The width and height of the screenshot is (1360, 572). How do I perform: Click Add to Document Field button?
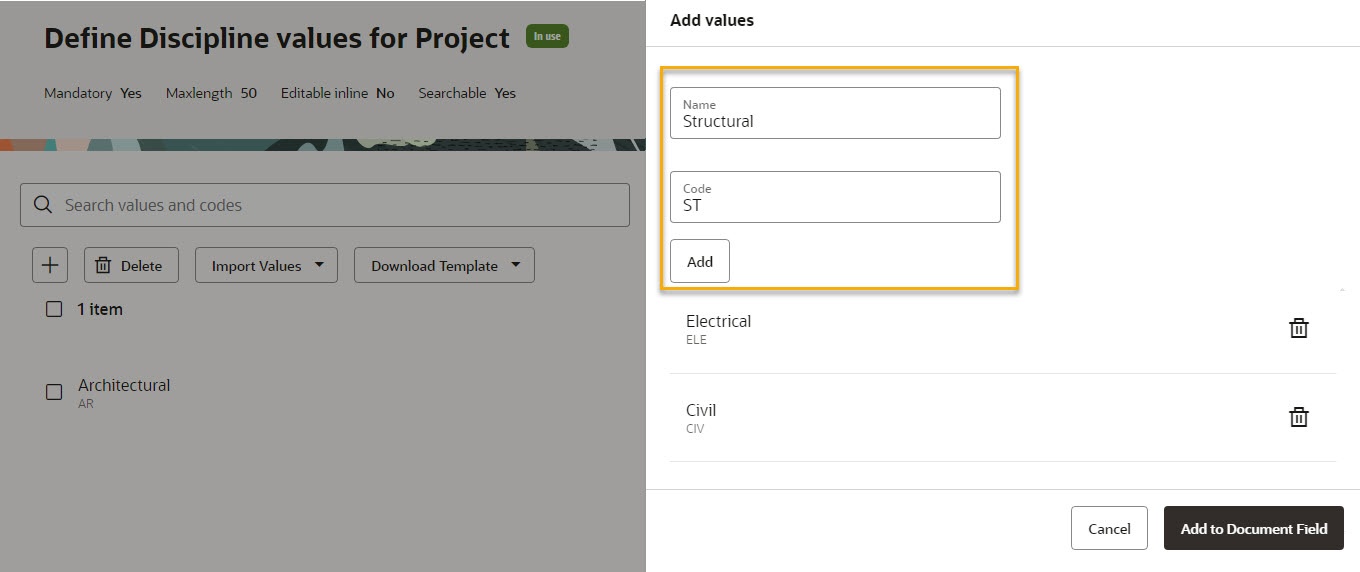(1254, 528)
